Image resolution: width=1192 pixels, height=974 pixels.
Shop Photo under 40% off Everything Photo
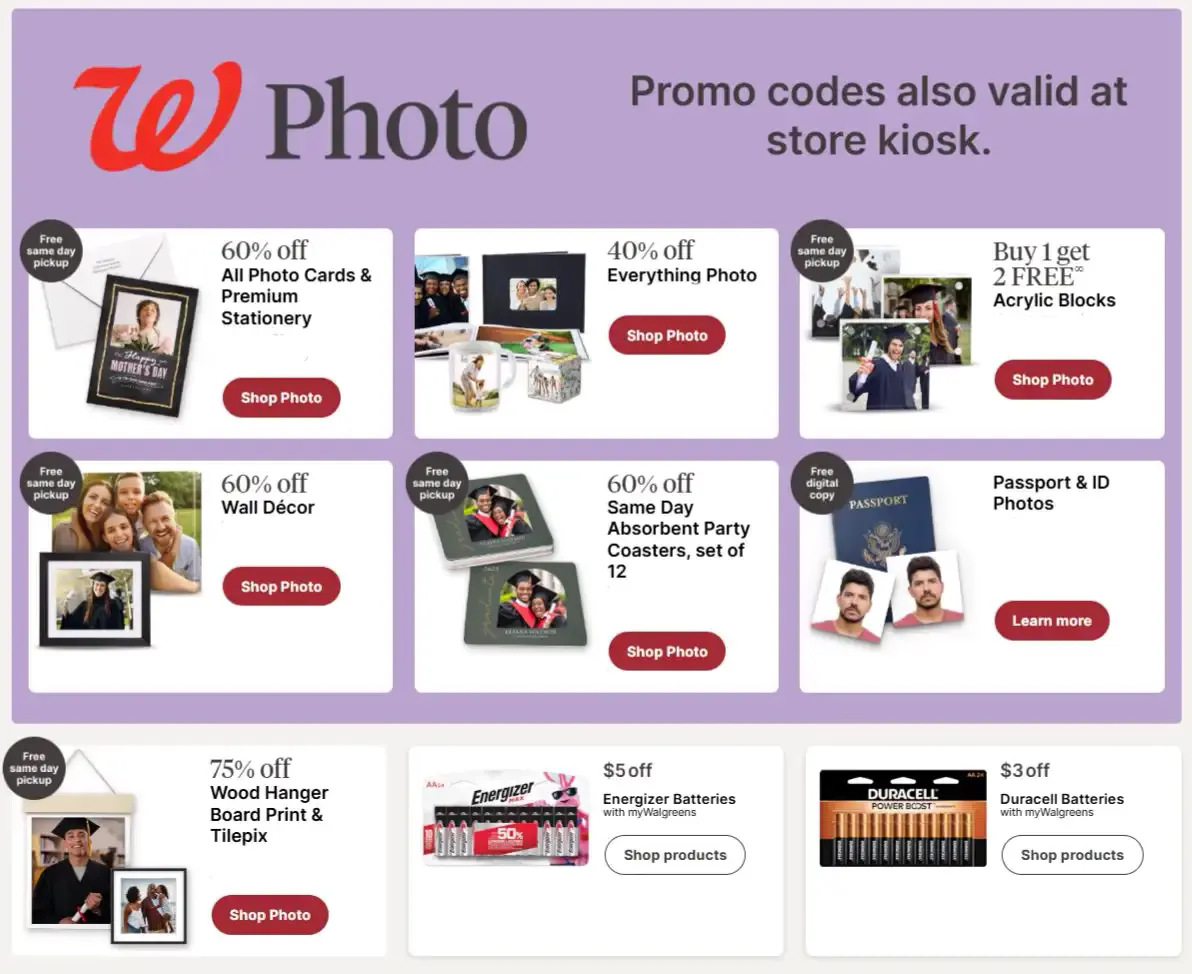[667, 335]
